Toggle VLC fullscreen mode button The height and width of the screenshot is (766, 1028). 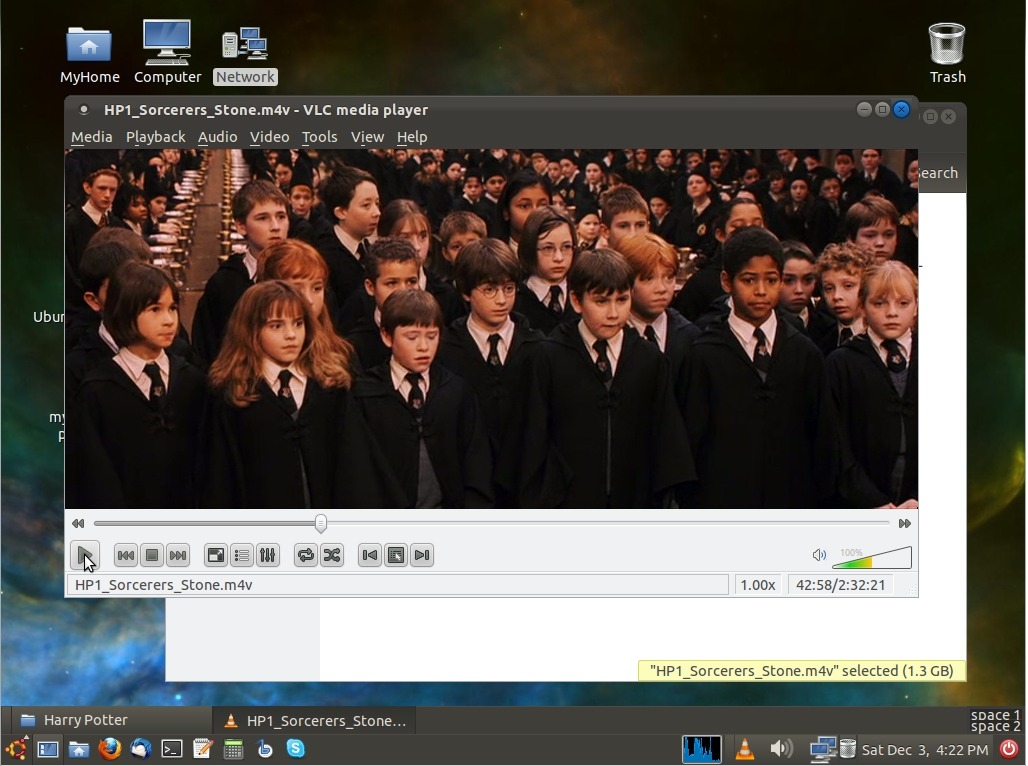216,555
